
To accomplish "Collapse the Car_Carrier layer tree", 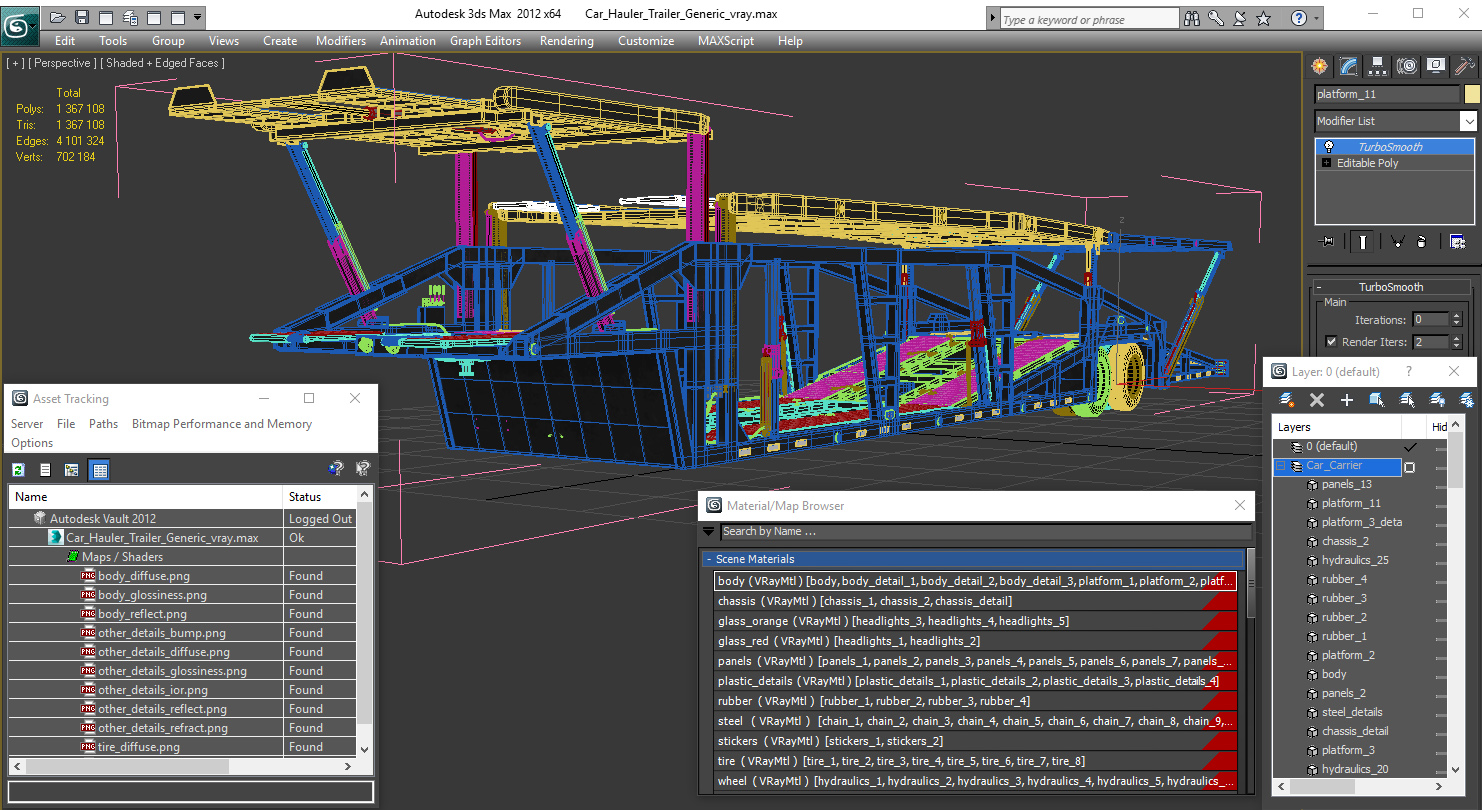I will (x=1280, y=466).
